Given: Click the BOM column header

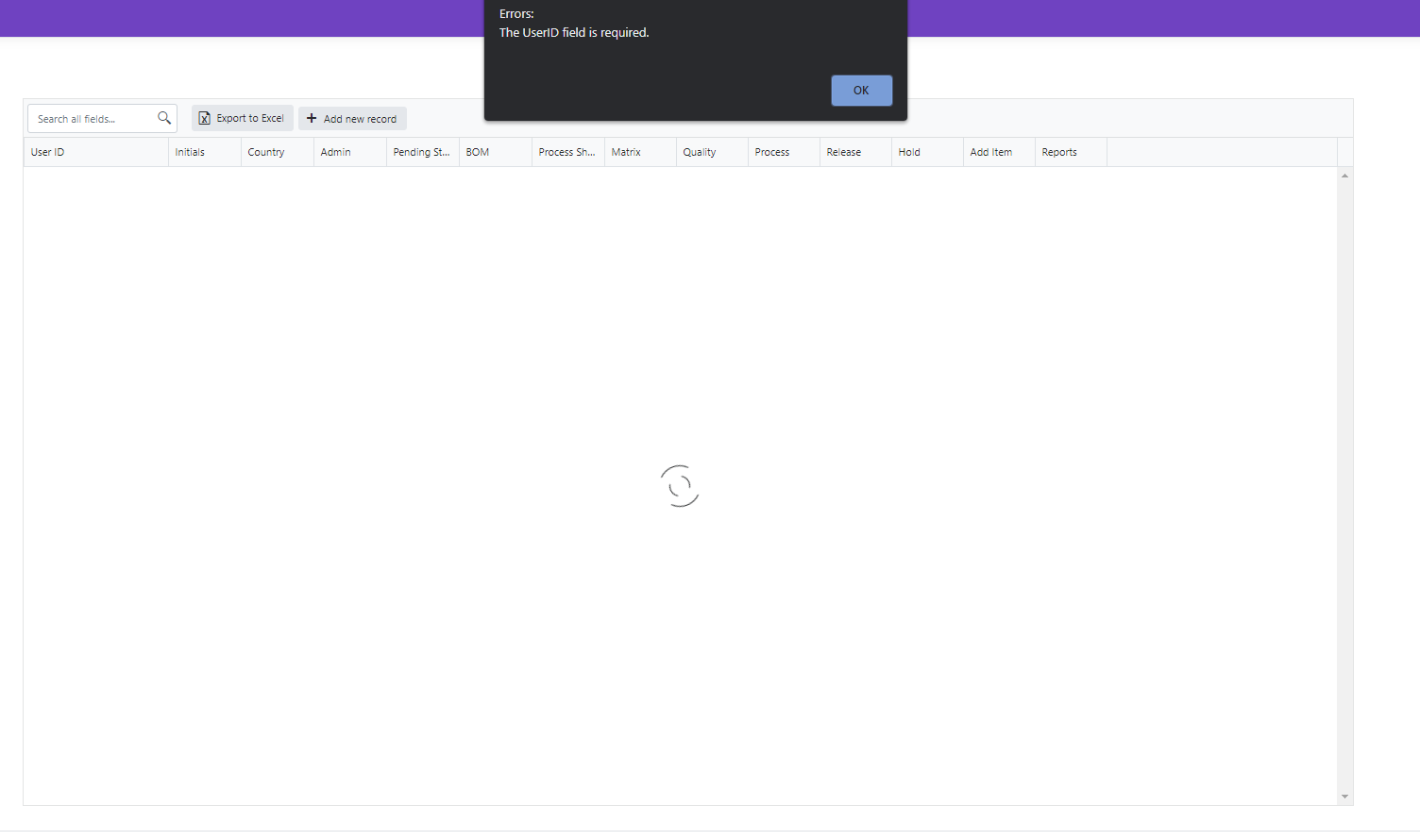Looking at the screenshot, I should 496,152.
